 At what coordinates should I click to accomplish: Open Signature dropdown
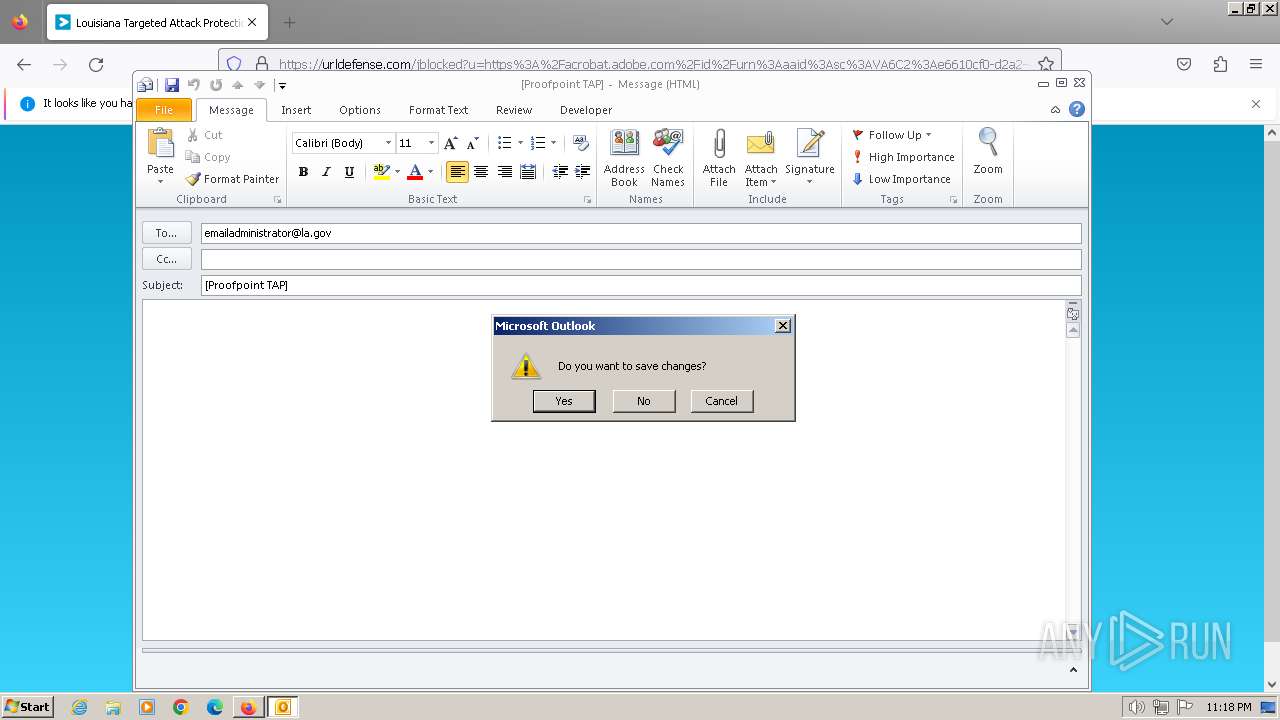click(x=810, y=158)
